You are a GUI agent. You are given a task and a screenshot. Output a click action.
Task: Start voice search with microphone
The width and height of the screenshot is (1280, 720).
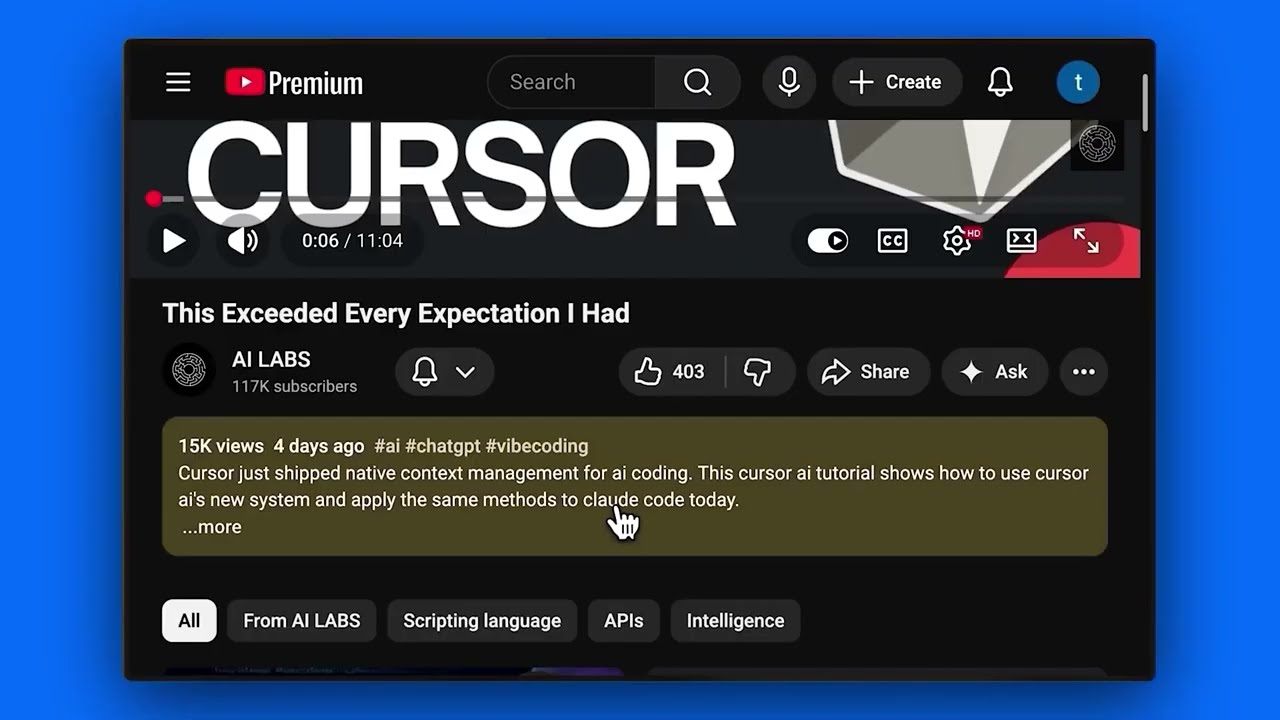(789, 82)
